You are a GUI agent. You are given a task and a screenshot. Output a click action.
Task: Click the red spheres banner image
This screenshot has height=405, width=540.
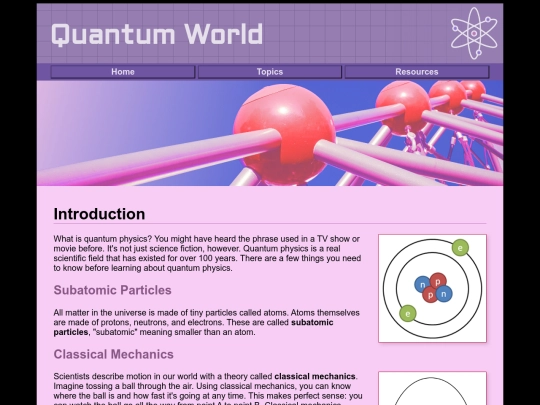pos(270,133)
